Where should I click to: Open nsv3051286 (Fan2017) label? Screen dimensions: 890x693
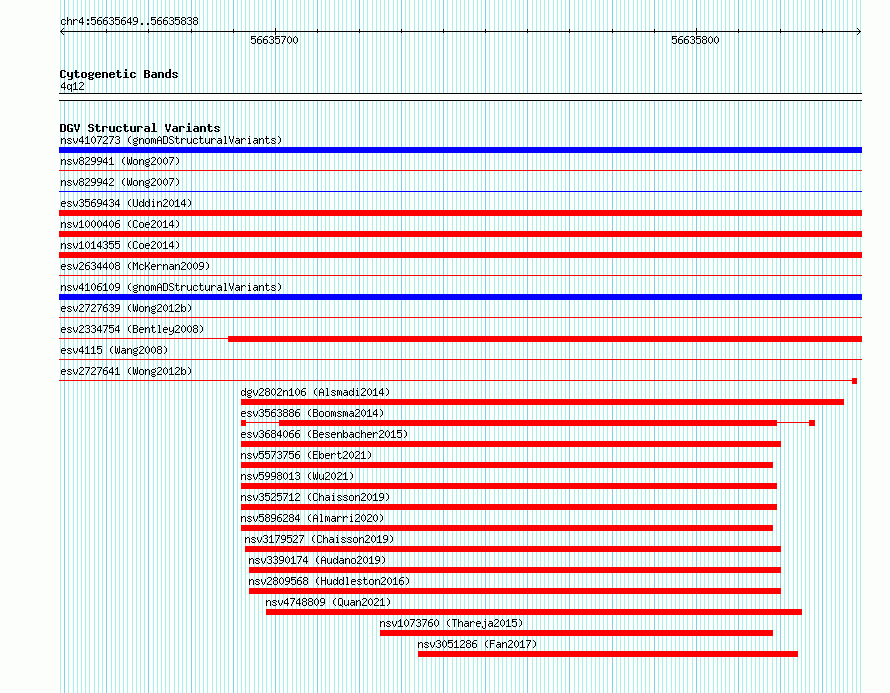(x=477, y=644)
